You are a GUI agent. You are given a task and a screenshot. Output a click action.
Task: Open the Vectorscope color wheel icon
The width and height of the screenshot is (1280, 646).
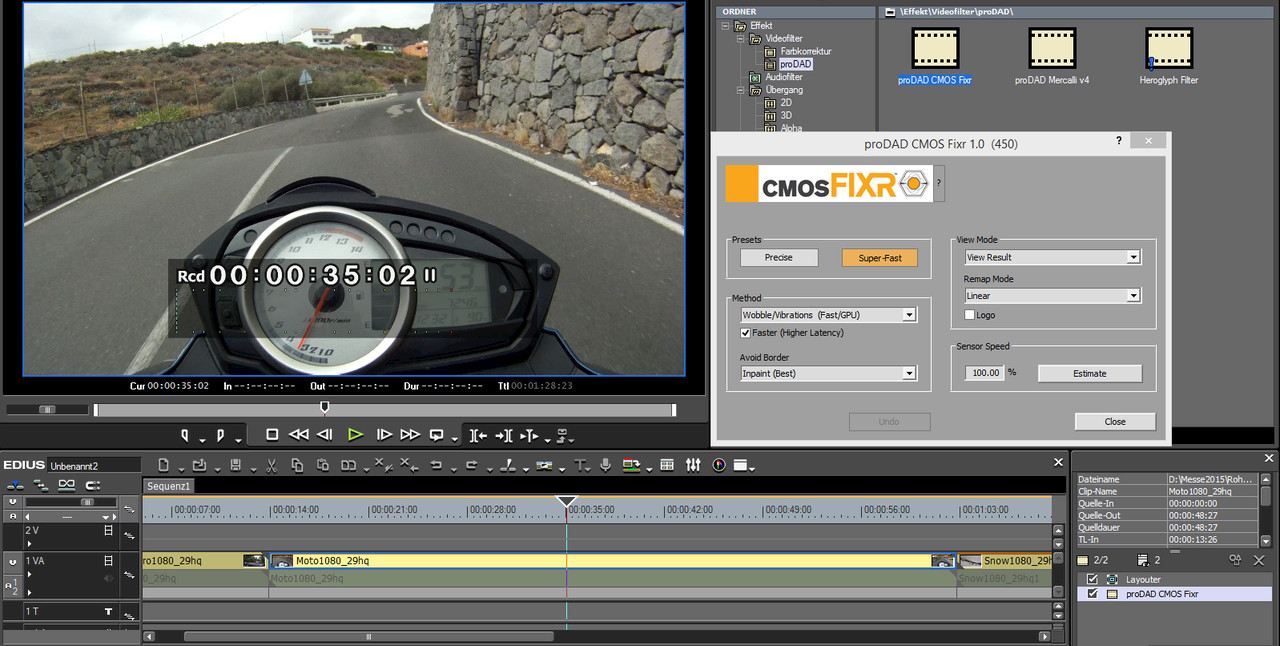point(719,465)
